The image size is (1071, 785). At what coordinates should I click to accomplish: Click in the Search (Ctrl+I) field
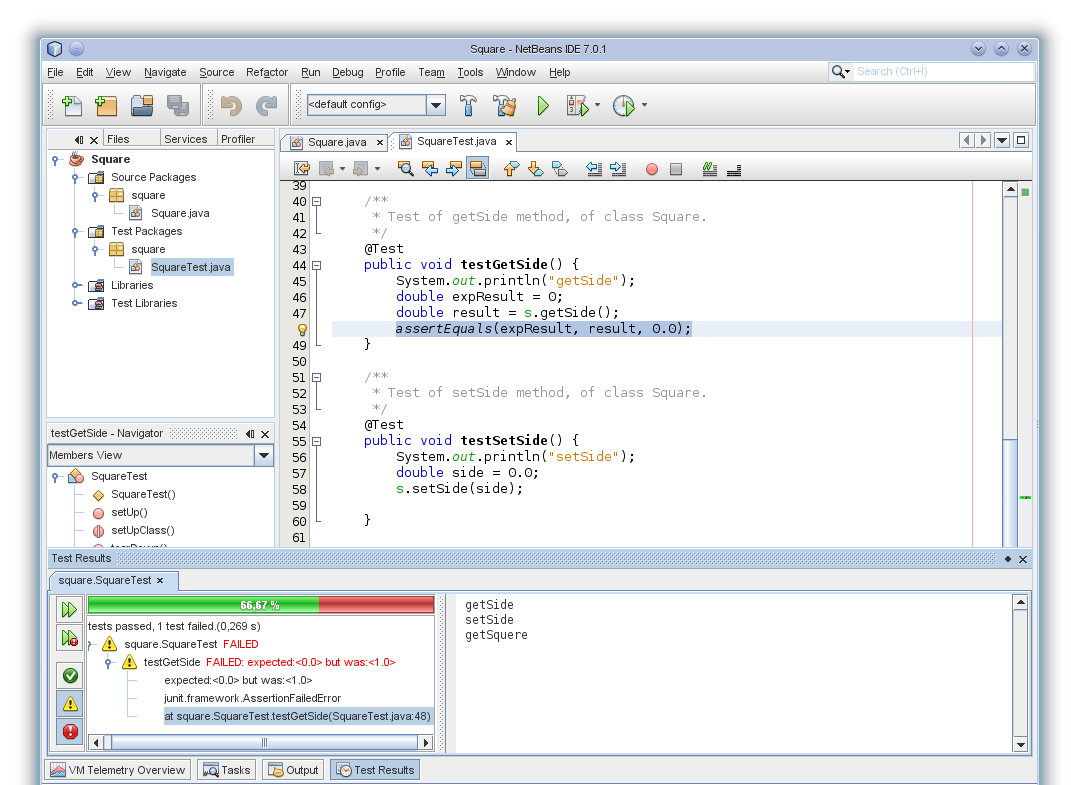(x=944, y=71)
